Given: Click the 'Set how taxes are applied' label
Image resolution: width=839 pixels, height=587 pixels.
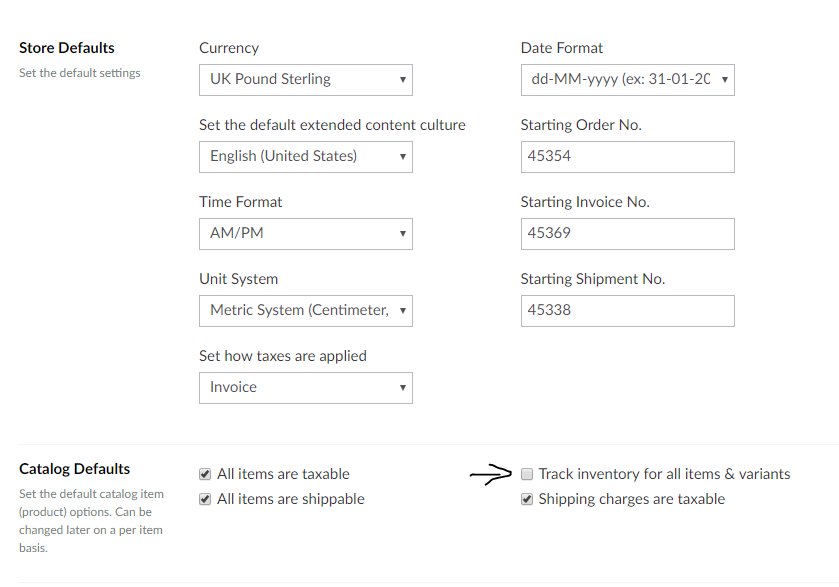Looking at the screenshot, I should [x=283, y=356].
